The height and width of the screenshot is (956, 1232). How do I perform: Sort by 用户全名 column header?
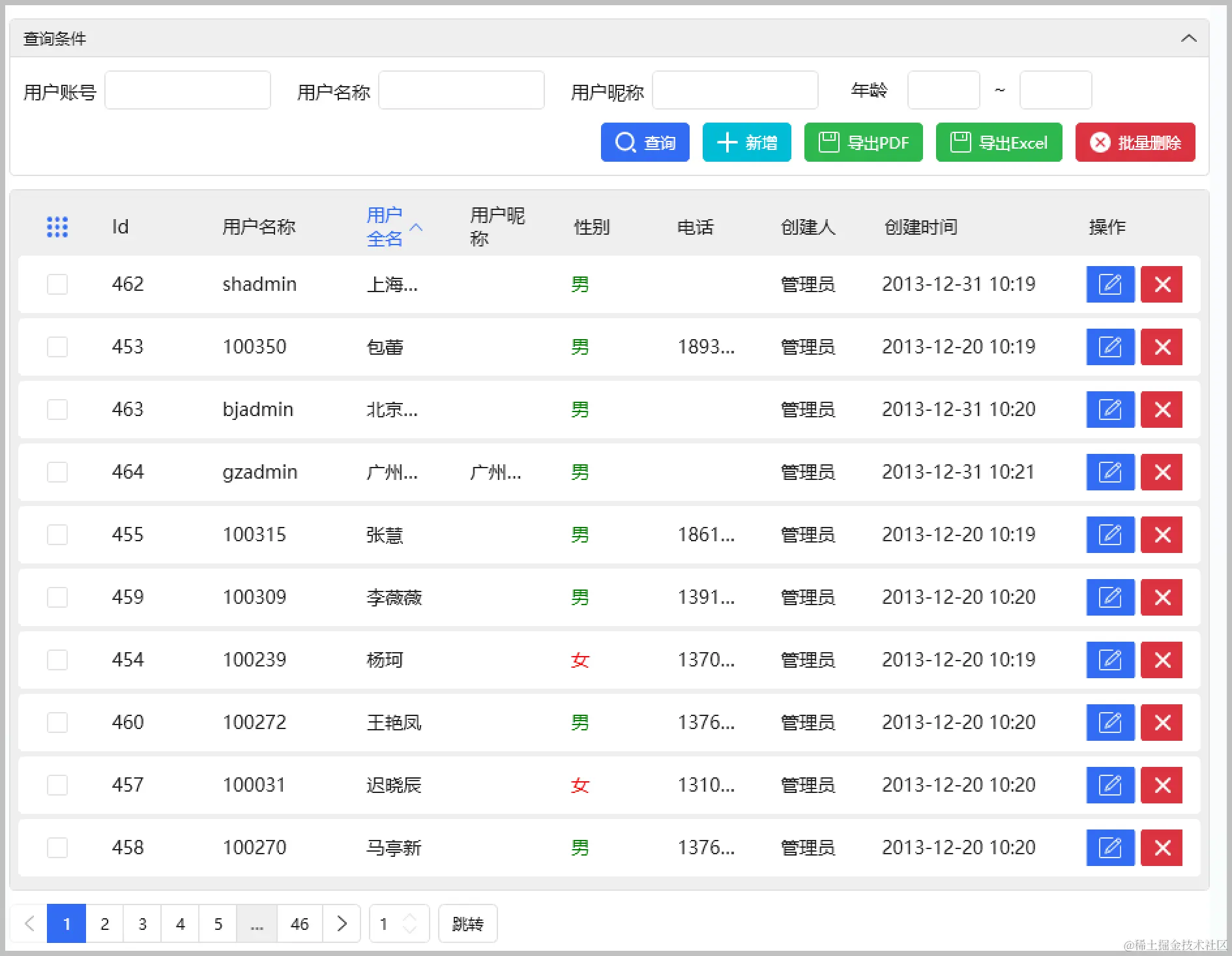pyautogui.click(x=394, y=227)
